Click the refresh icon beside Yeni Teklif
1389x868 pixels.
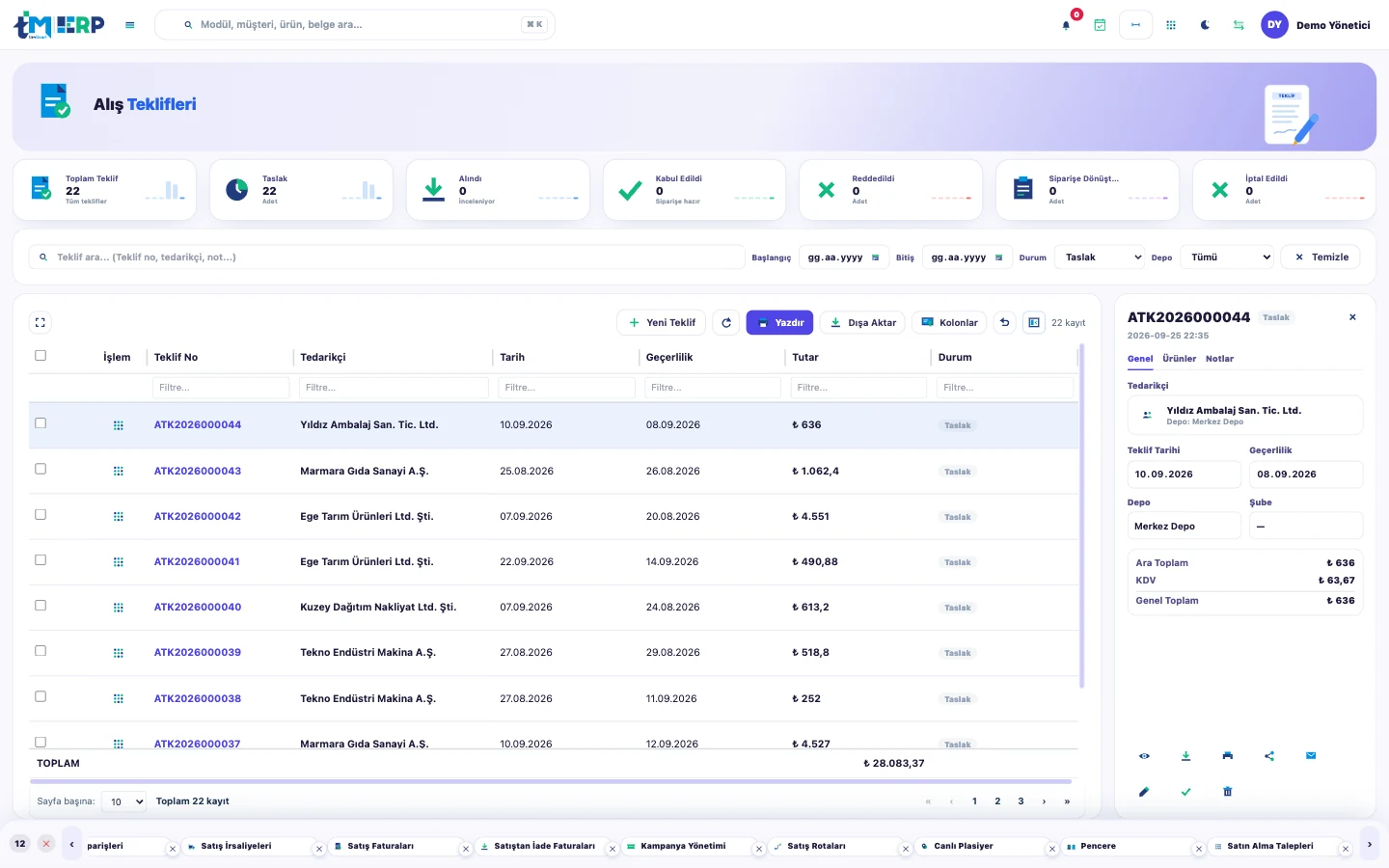tap(726, 323)
